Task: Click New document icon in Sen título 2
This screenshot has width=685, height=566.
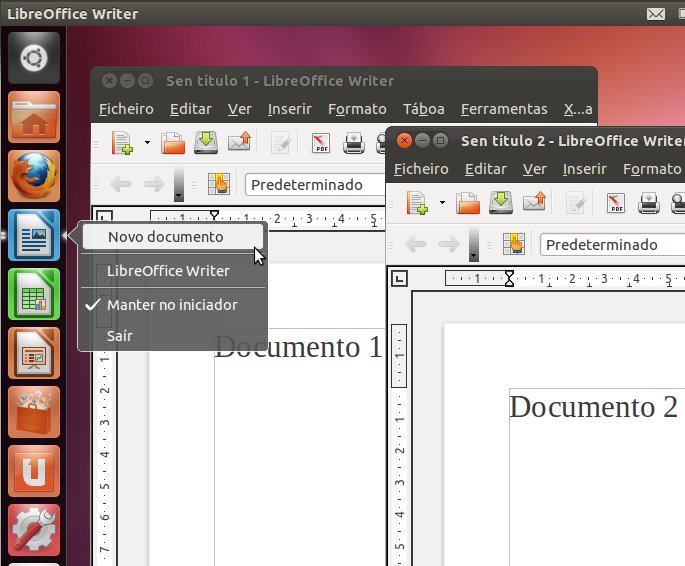Action: [x=417, y=203]
